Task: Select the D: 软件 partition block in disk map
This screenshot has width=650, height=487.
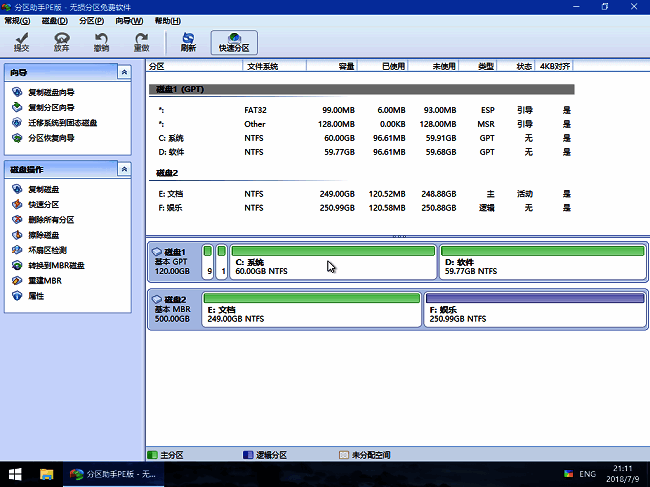Action: coord(542,264)
